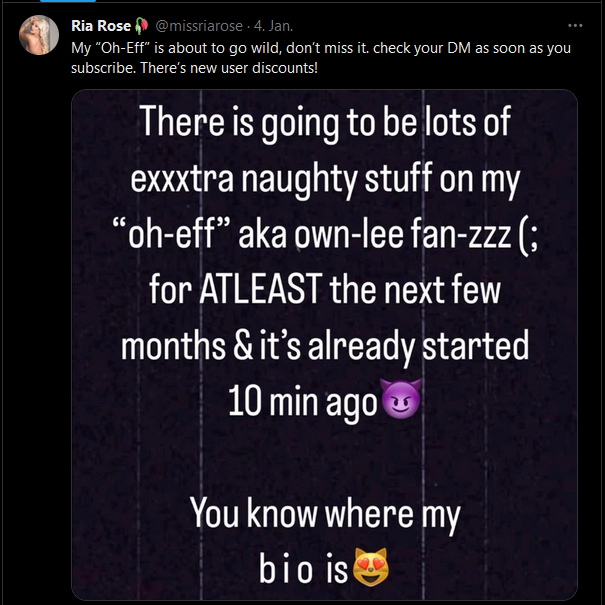This screenshot has width=605, height=605.
Task: Click Ria Rose's profile avatar picture
Action: (x=39, y=36)
